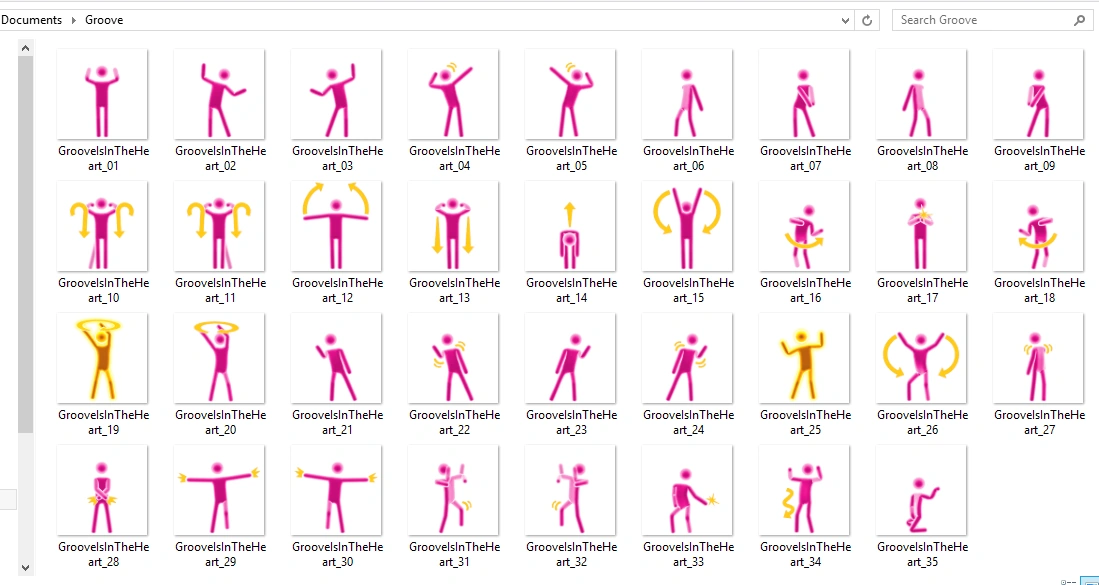Click the search magnifier icon
Viewport: 1099px width, 585px height.
pyautogui.click(x=1080, y=19)
